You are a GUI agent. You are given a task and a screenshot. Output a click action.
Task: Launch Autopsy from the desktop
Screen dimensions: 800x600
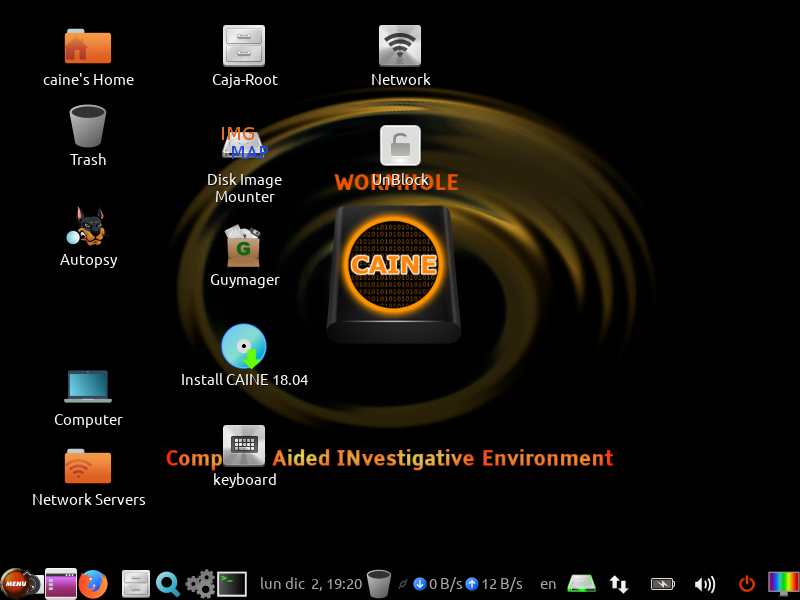(x=88, y=227)
